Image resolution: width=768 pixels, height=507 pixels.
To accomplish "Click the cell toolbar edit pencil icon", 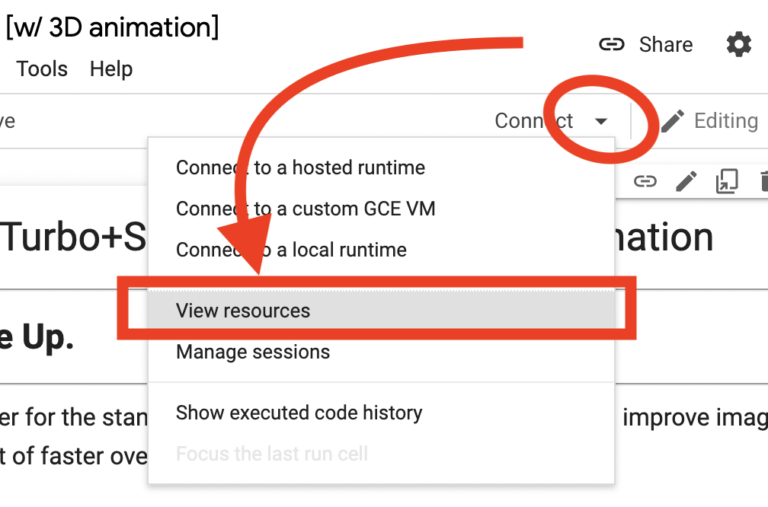I will pos(686,181).
